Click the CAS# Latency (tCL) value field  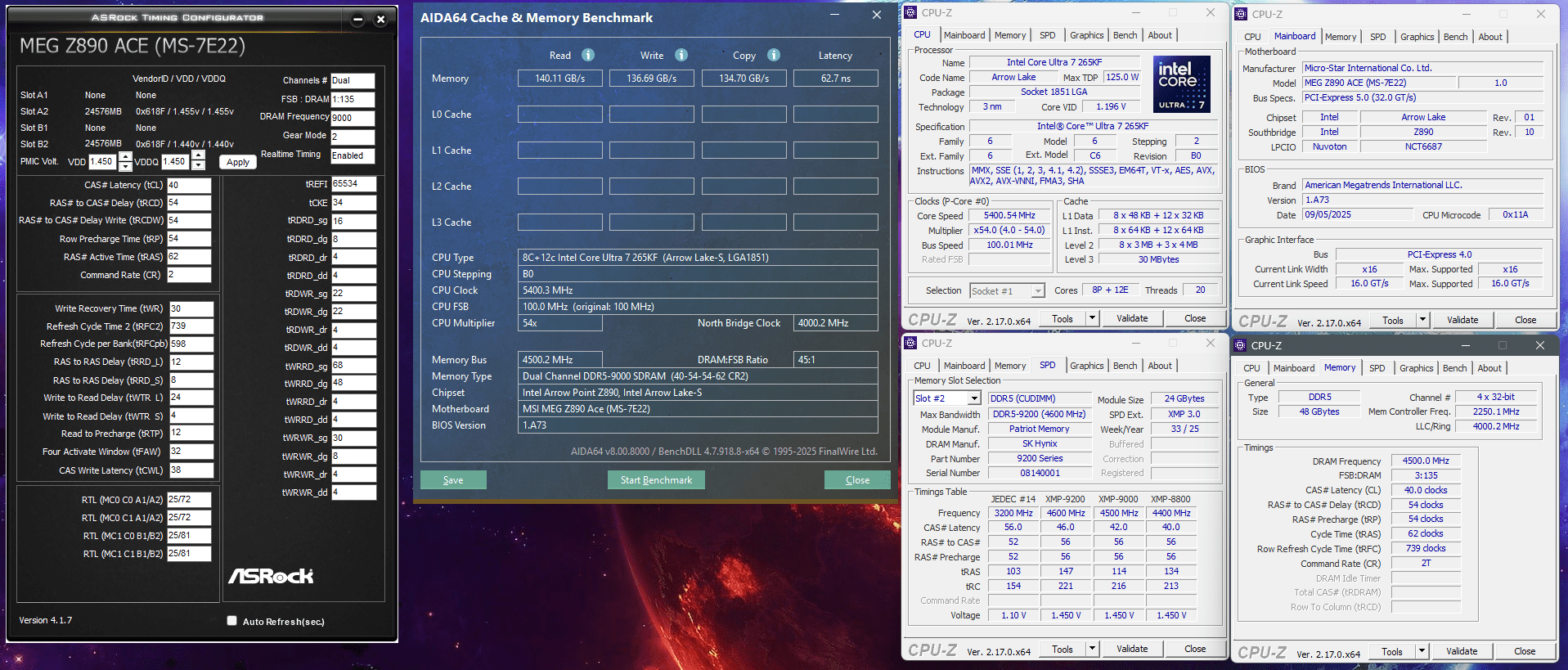click(x=189, y=185)
